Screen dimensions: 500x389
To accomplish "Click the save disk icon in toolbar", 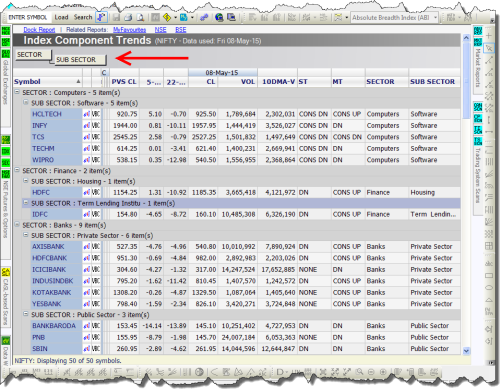I will pyautogui.click(x=116, y=17).
